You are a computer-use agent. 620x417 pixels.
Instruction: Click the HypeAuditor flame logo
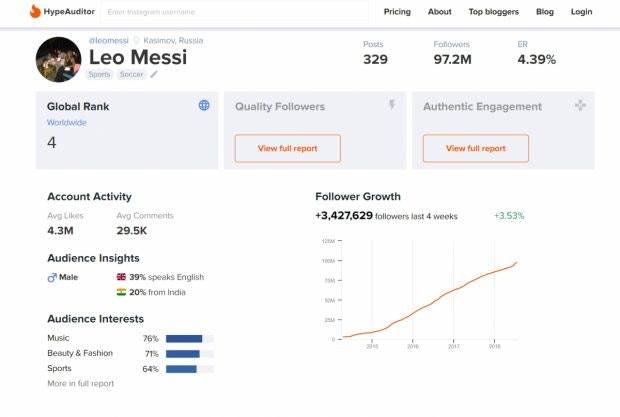35,11
